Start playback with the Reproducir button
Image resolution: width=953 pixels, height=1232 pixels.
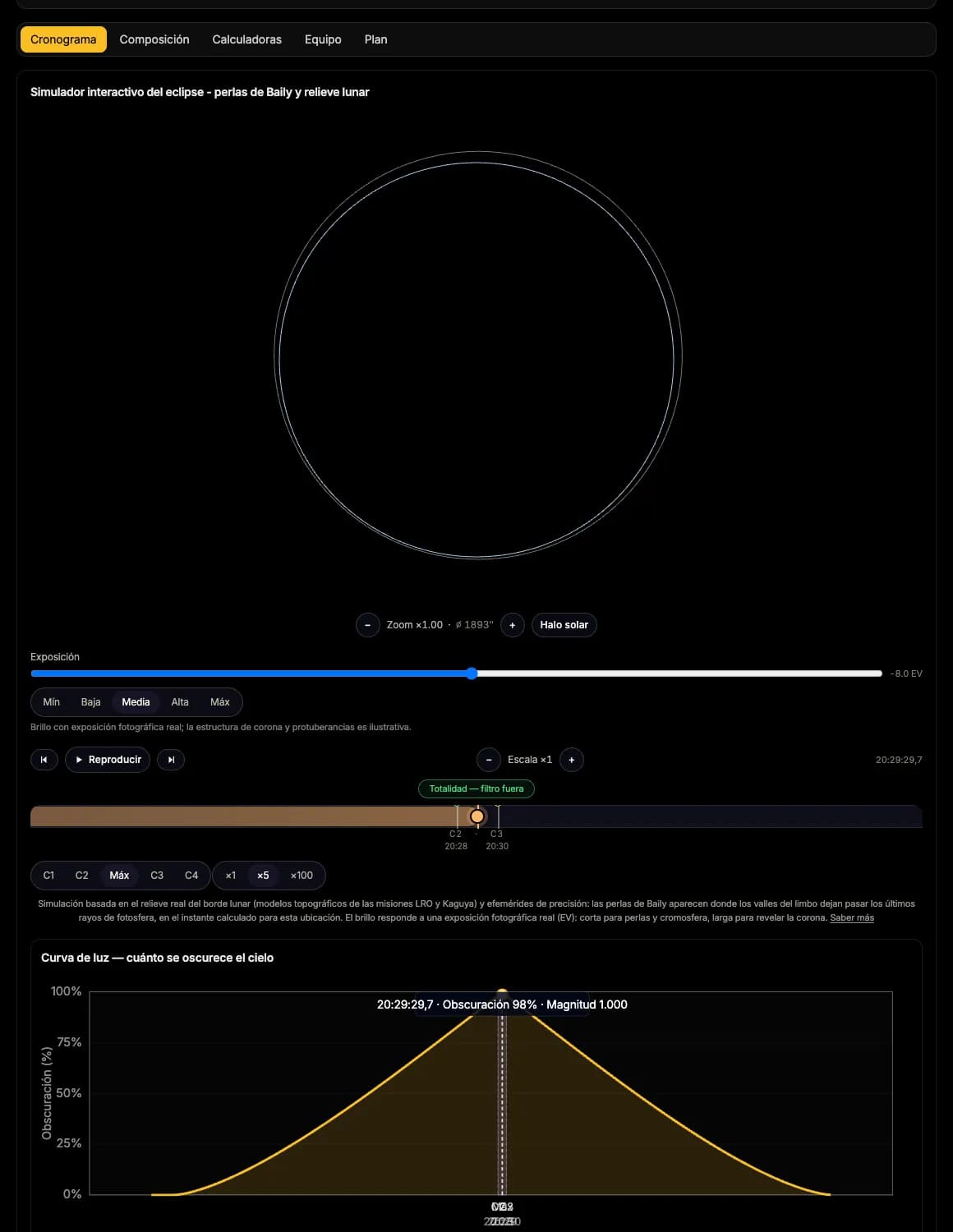tap(108, 760)
